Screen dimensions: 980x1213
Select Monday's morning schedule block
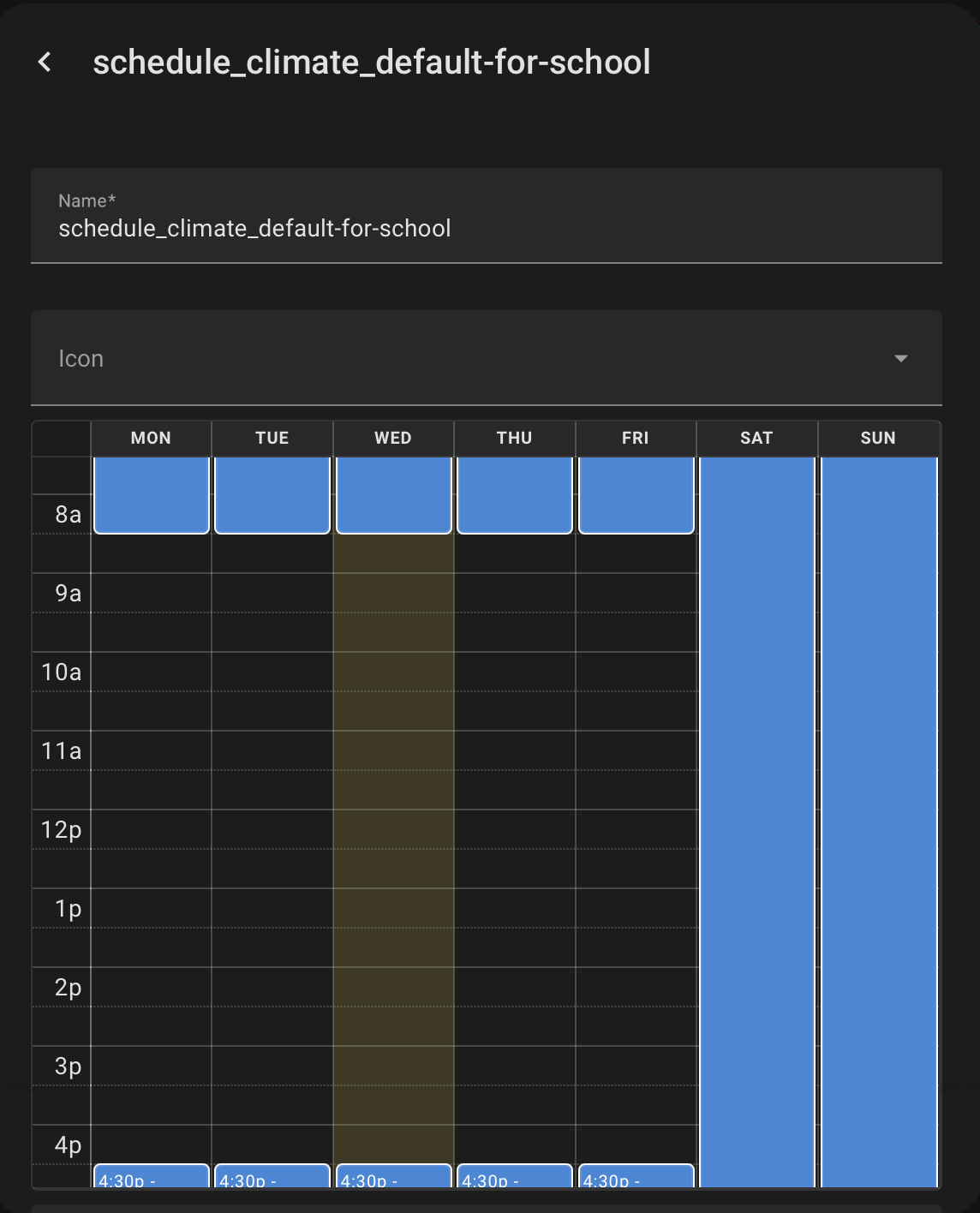pos(152,494)
